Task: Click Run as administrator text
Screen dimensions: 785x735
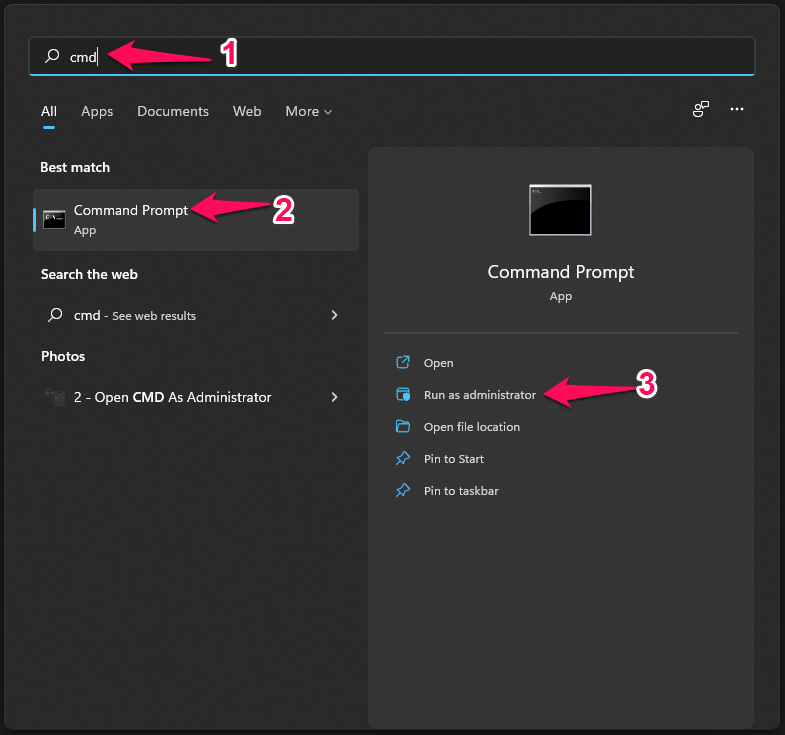Action: pos(480,395)
